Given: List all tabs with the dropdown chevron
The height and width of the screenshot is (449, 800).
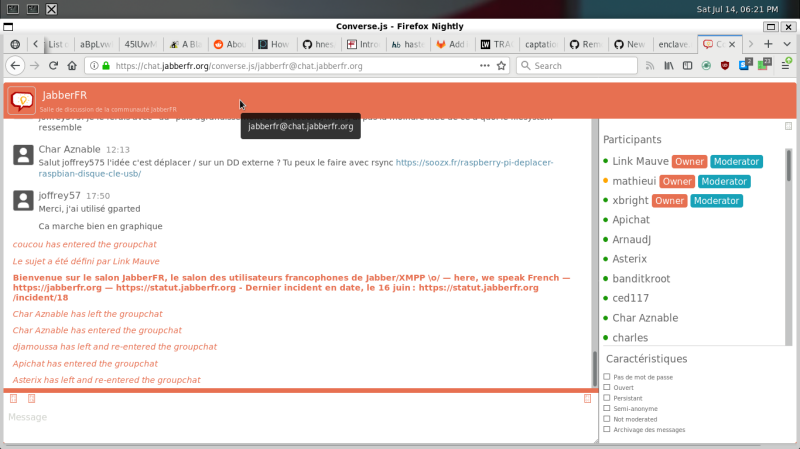Looking at the screenshot, I should 787,44.
